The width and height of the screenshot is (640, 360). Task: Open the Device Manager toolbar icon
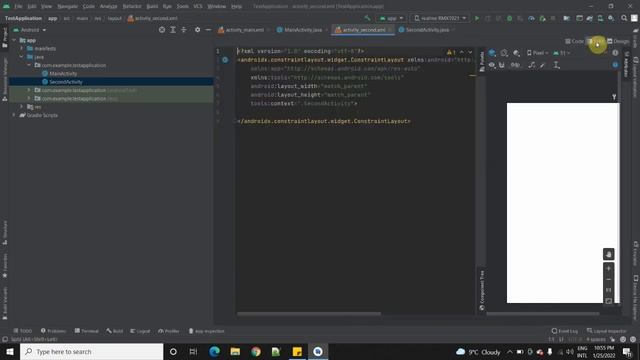pyautogui.click(x=600, y=18)
